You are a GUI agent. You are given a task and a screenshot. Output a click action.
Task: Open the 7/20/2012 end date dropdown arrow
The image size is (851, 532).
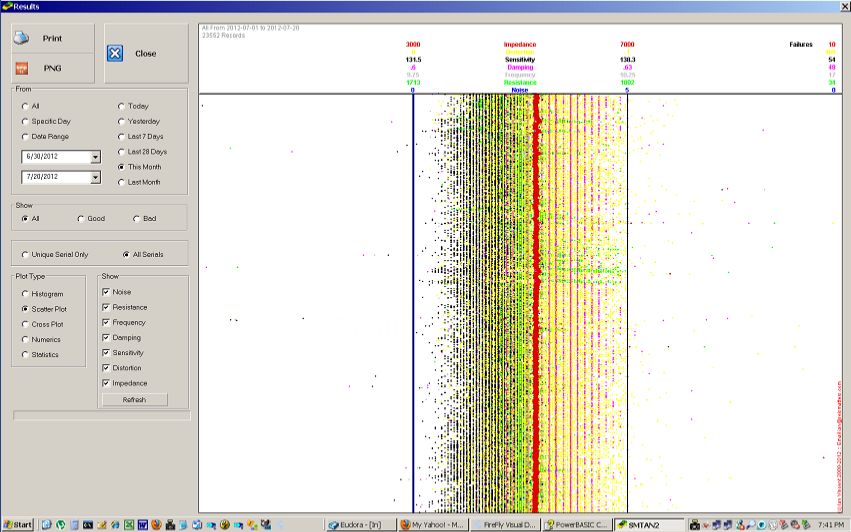(x=96, y=178)
